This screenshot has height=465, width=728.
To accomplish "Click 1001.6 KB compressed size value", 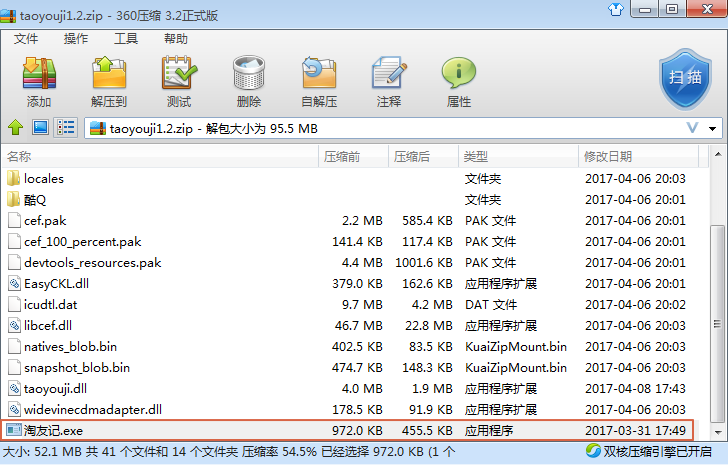I will tap(423, 263).
